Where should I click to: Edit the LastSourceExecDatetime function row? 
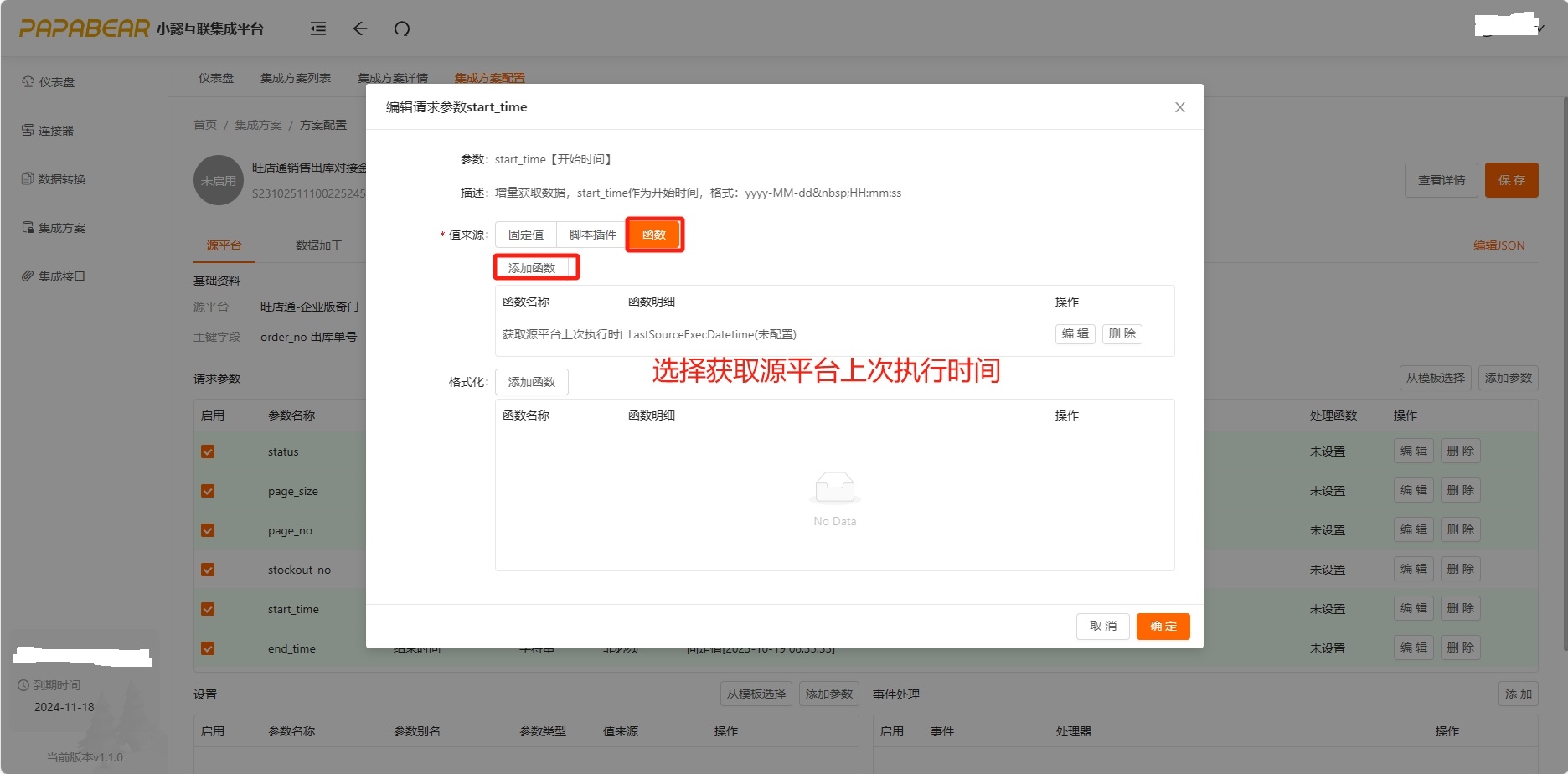pos(1075,333)
